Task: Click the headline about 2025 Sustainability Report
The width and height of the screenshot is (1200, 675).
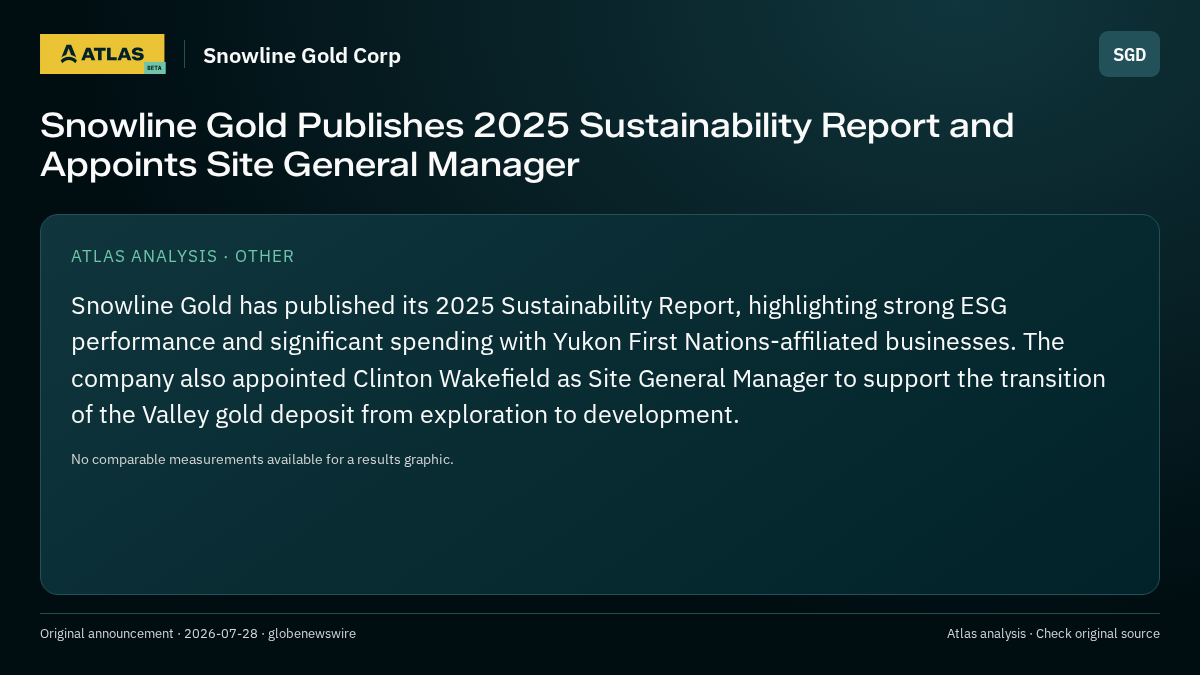Action: tap(527, 145)
